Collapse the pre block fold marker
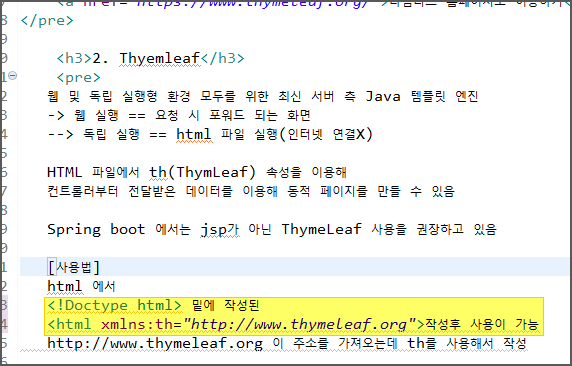Image resolution: width=572 pixels, height=366 pixels. pyautogui.click(x=12, y=76)
